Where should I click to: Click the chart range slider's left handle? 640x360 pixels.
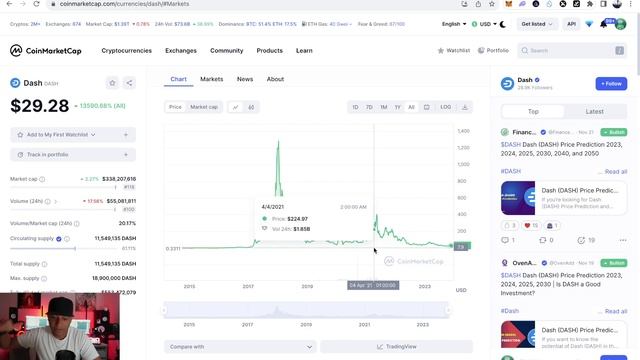[164, 310]
